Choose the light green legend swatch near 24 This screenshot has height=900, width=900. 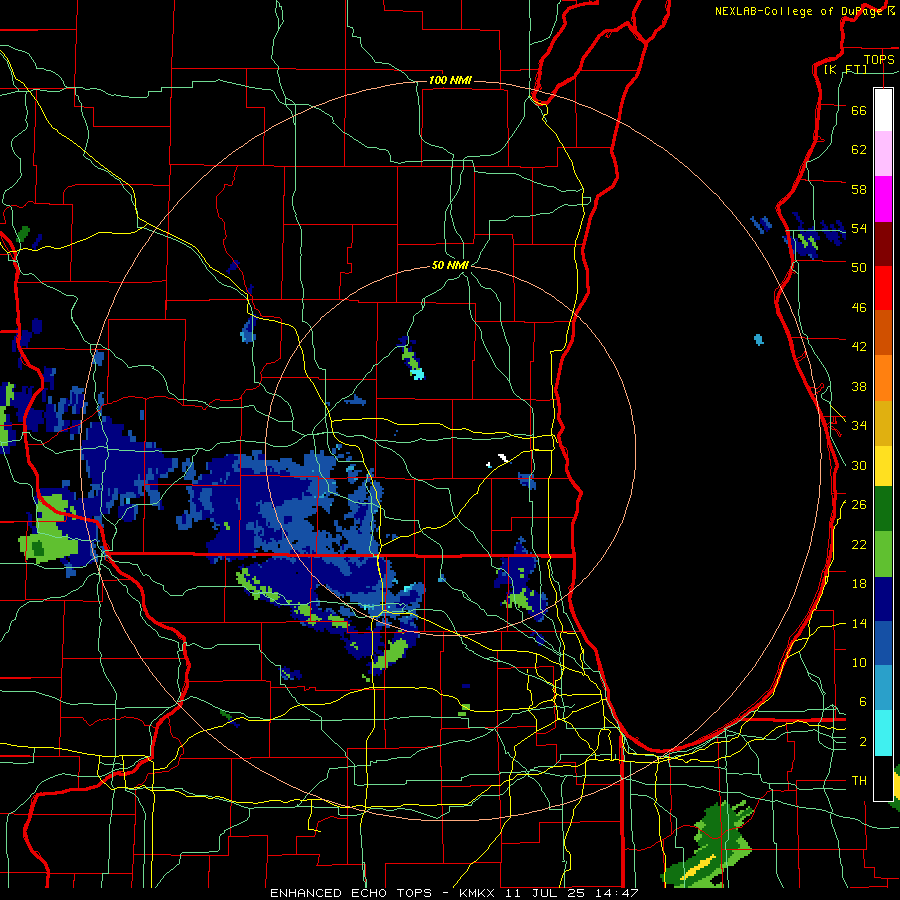(x=883, y=554)
